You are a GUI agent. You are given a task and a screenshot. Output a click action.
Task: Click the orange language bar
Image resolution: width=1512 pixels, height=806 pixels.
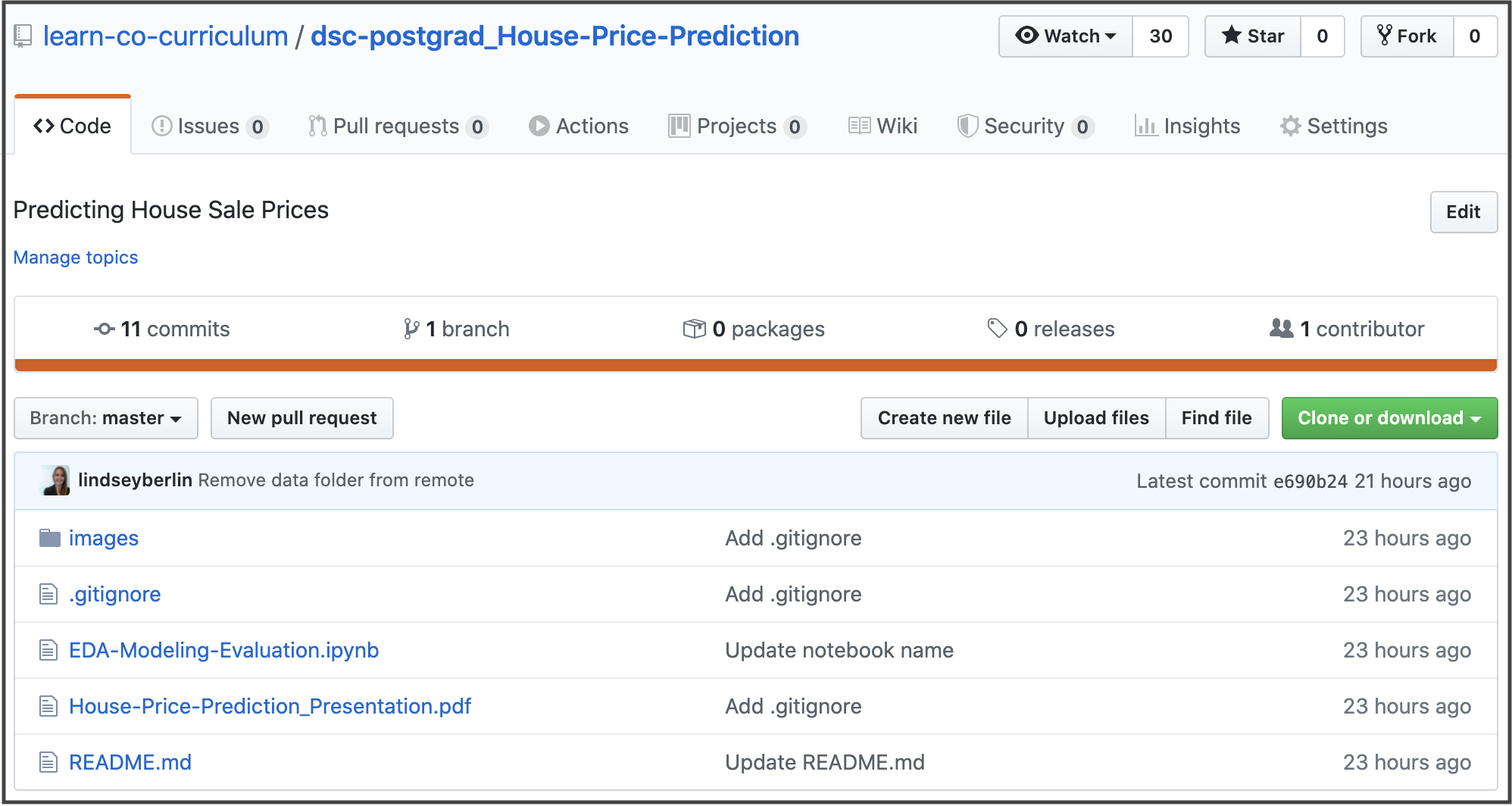tap(756, 365)
